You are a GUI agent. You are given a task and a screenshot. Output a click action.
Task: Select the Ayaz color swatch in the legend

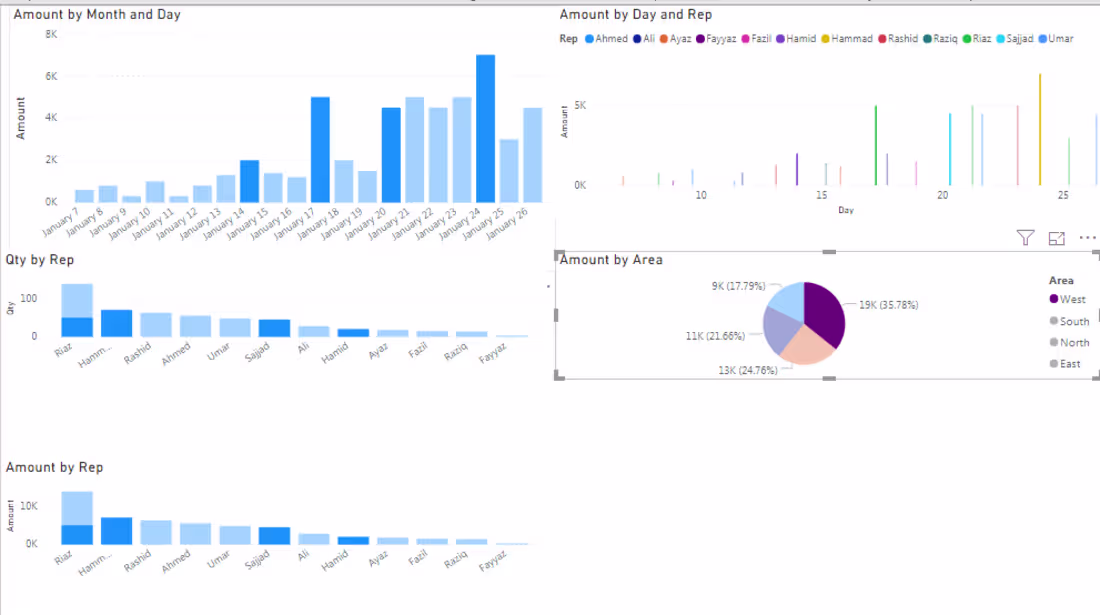click(x=665, y=38)
